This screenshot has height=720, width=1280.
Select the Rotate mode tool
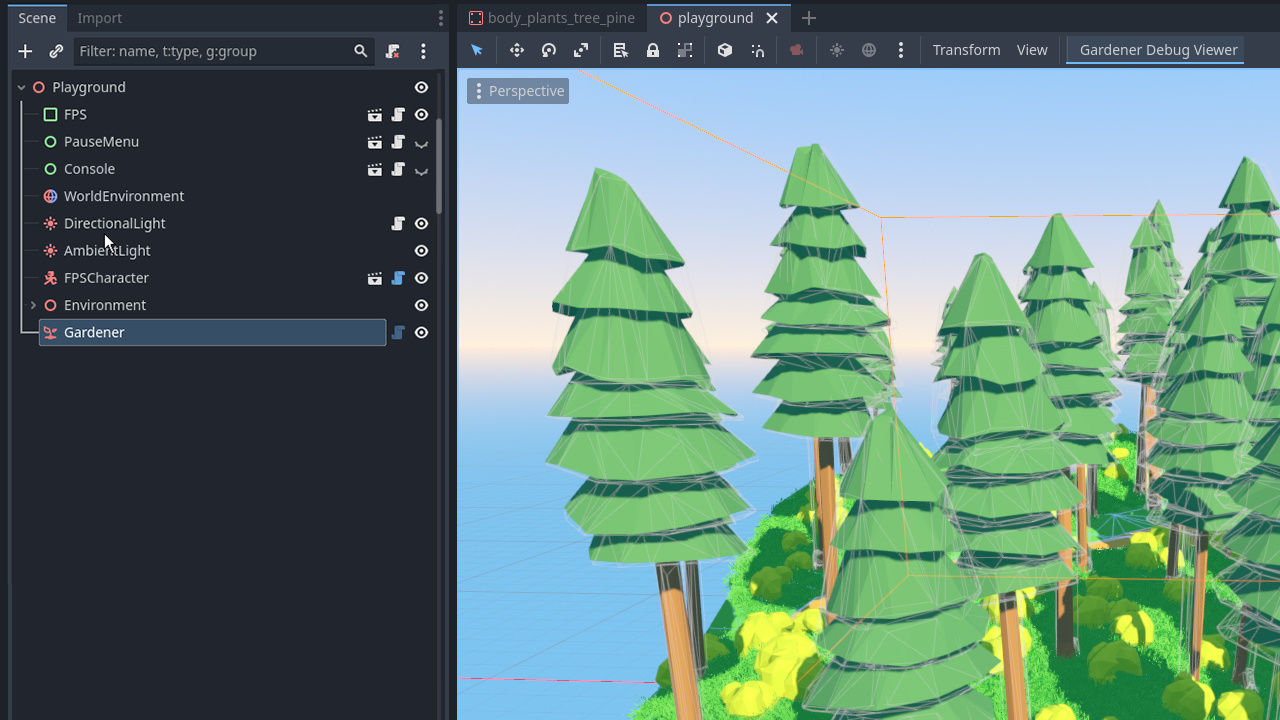(x=548, y=49)
